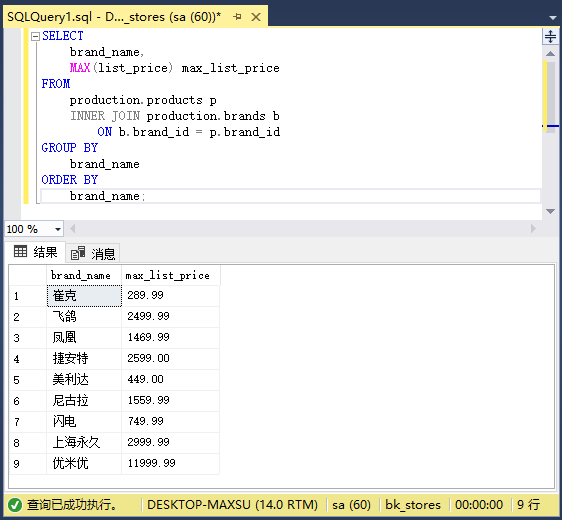This screenshot has height=520, width=562.
Task: Place cursor on MAX(list_price) expression
Action: point(121,68)
